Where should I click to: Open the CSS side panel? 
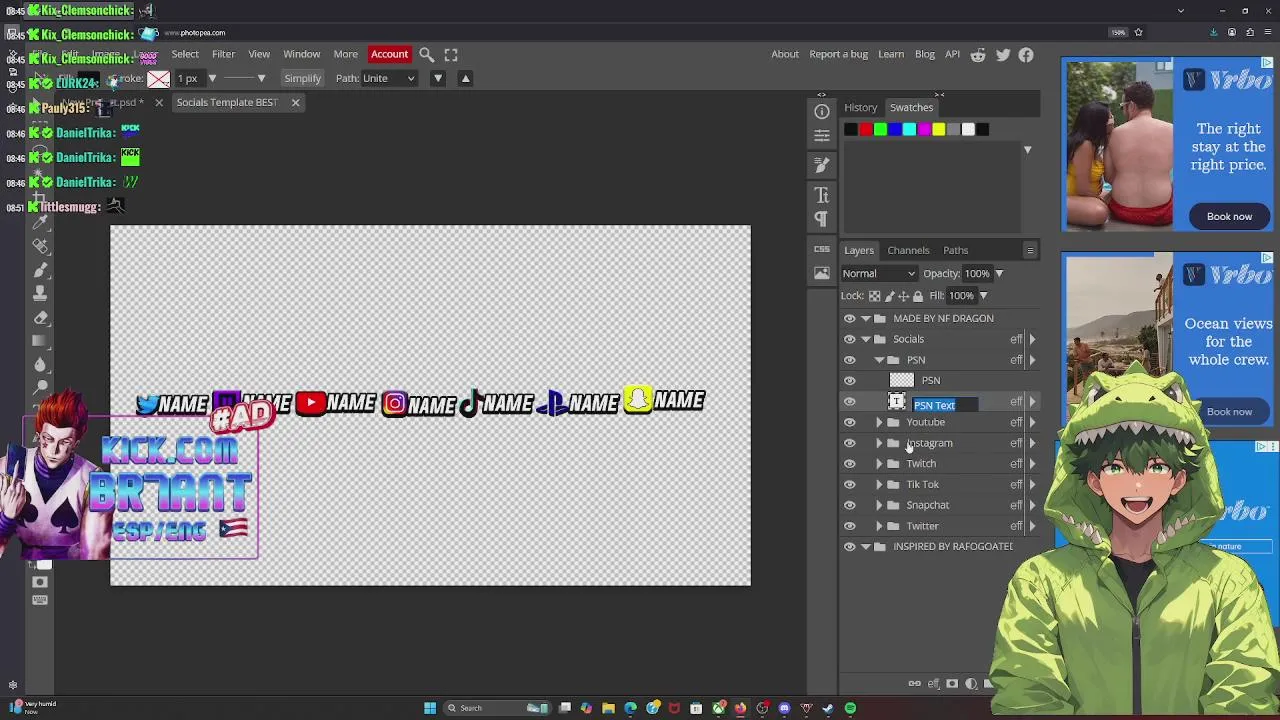click(822, 249)
